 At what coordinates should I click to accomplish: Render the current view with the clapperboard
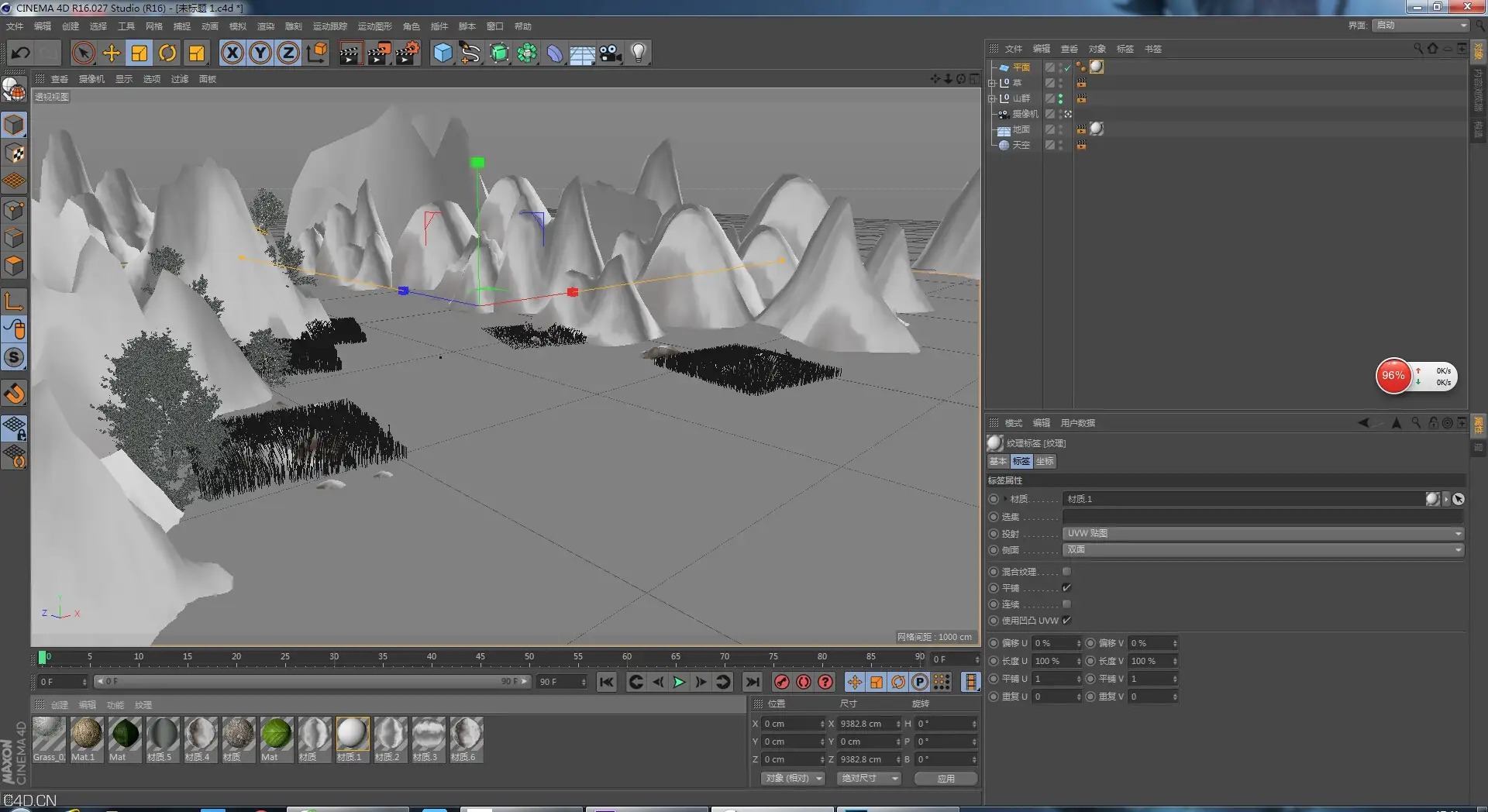[x=350, y=53]
